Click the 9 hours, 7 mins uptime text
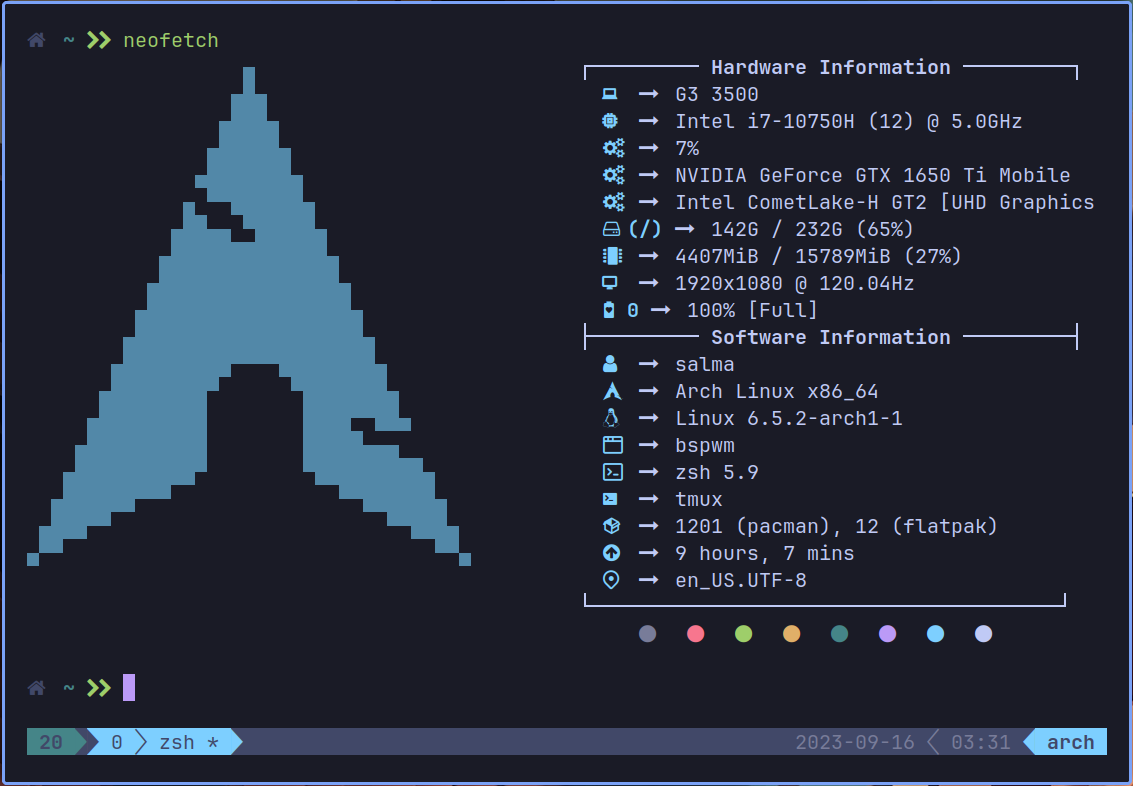 [764, 553]
